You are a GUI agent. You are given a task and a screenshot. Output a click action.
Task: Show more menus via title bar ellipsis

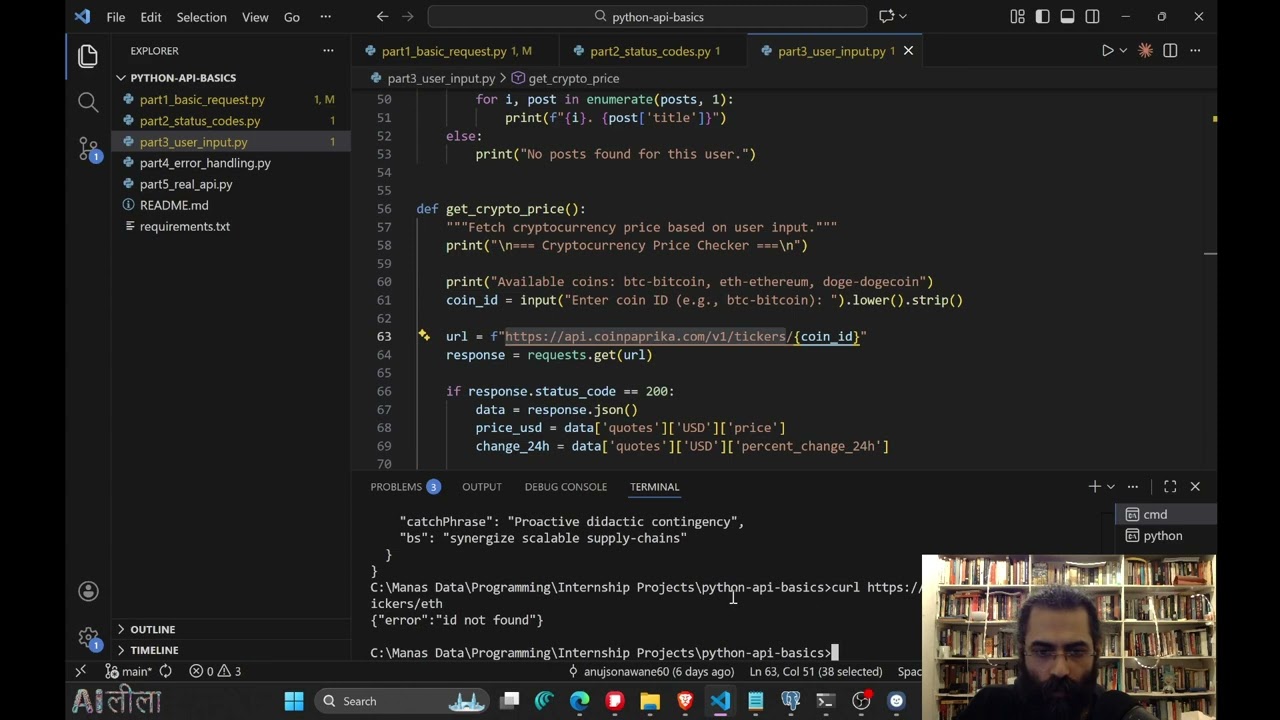[325, 17]
